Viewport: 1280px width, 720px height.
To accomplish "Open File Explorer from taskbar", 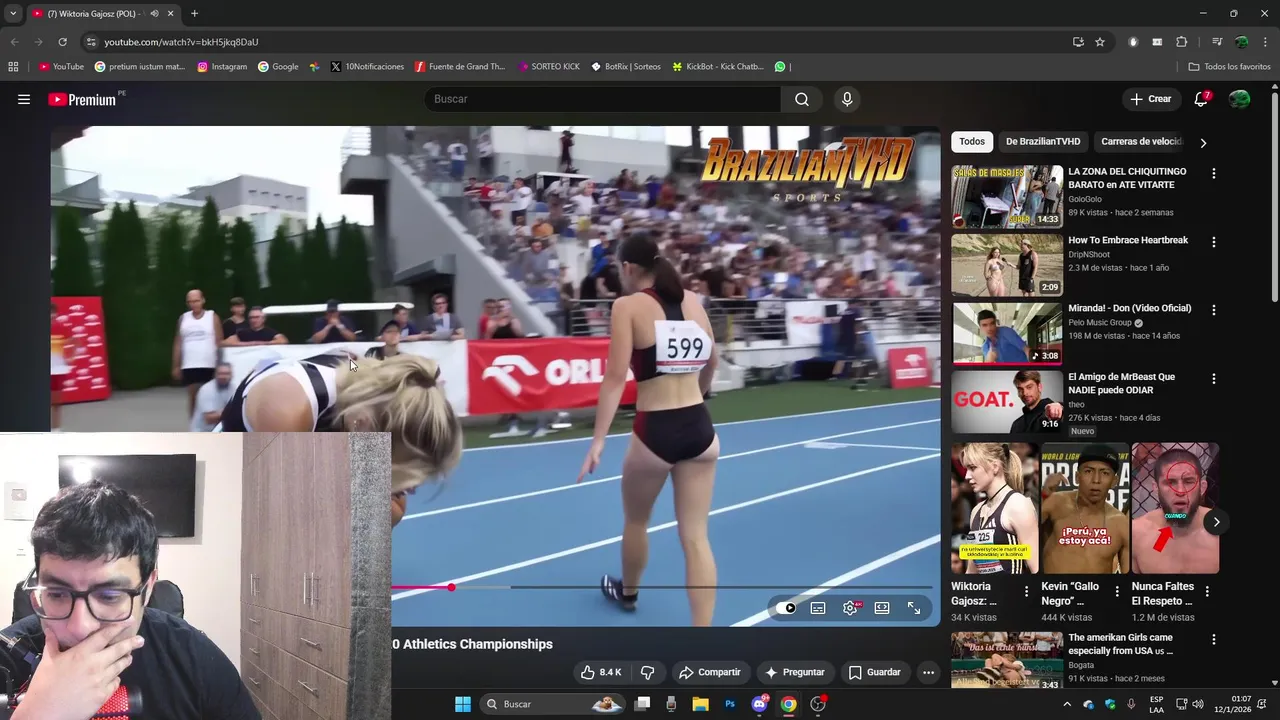I will (701, 704).
